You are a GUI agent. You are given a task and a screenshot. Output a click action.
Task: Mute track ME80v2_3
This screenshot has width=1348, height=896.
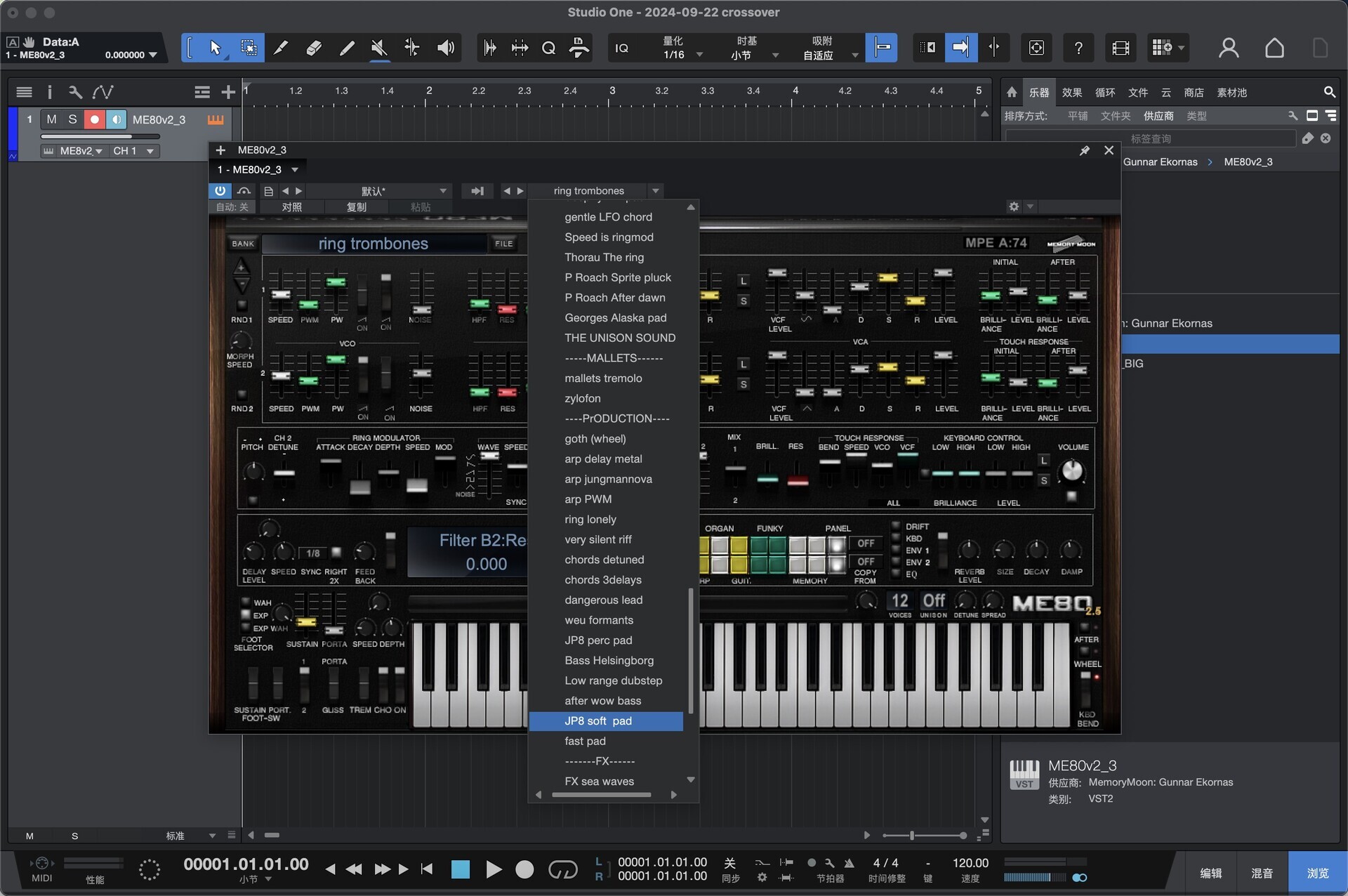point(51,119)
